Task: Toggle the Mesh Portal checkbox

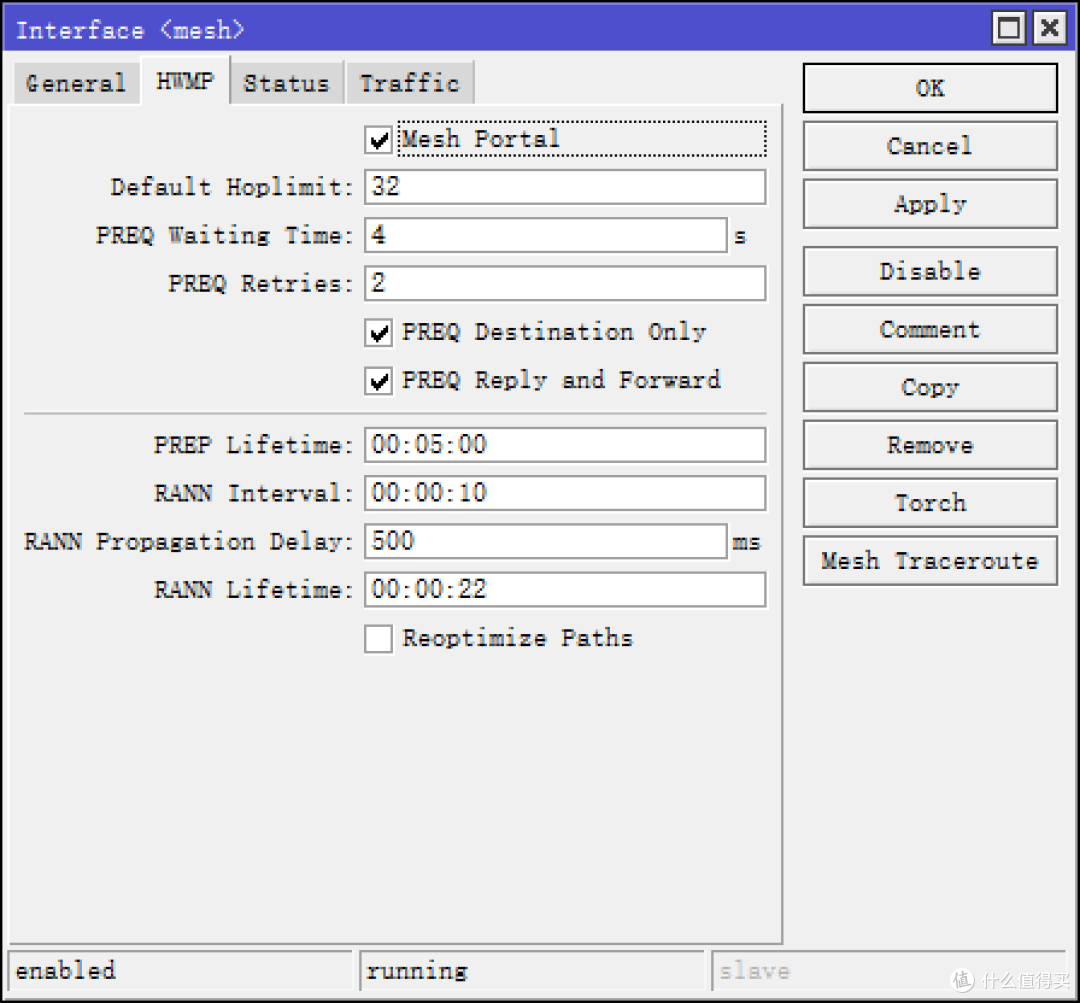Action: click(378, 140)
